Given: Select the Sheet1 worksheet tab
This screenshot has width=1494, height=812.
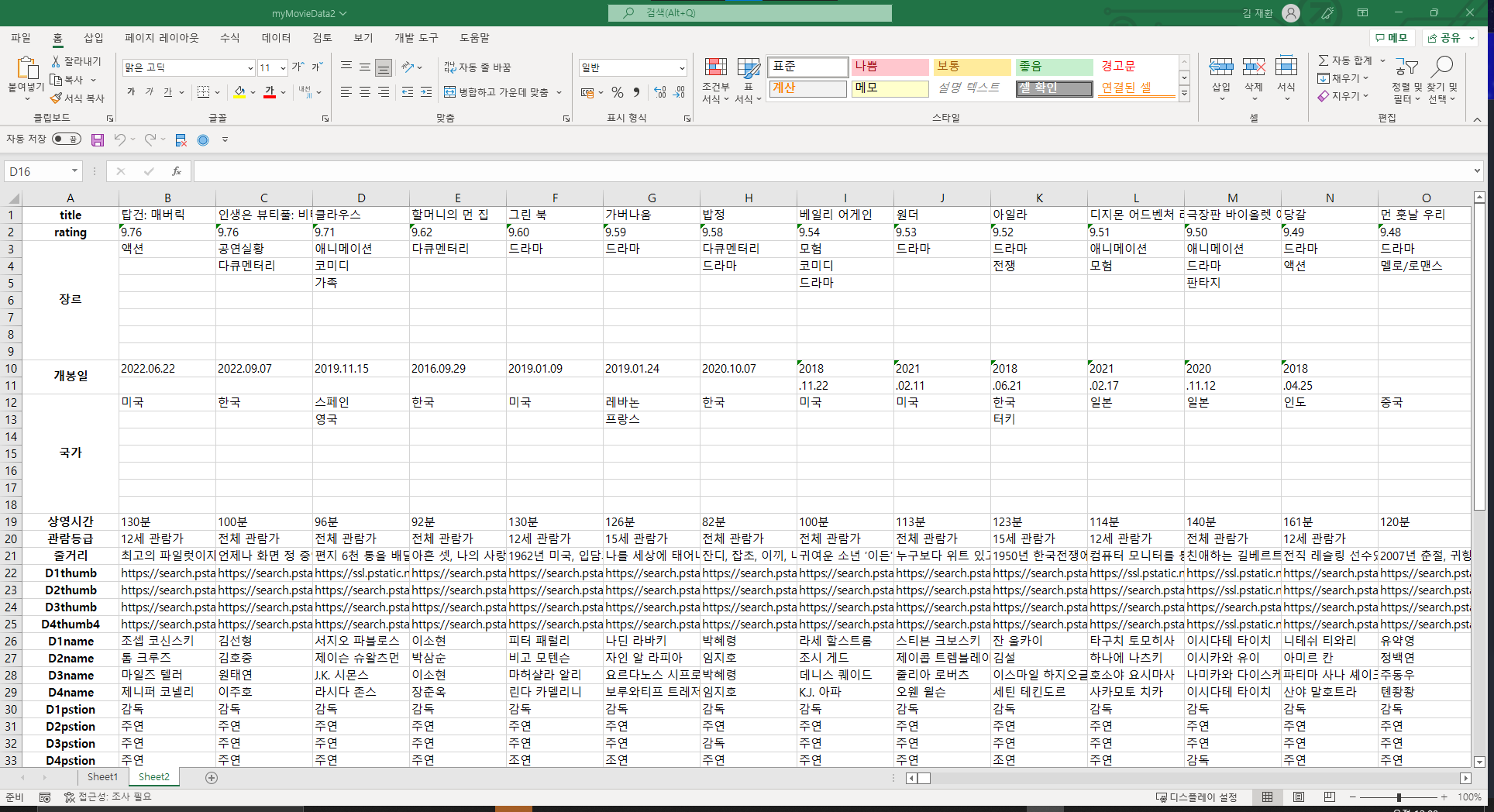Looking at the screenshot, I should click(102, 777).
